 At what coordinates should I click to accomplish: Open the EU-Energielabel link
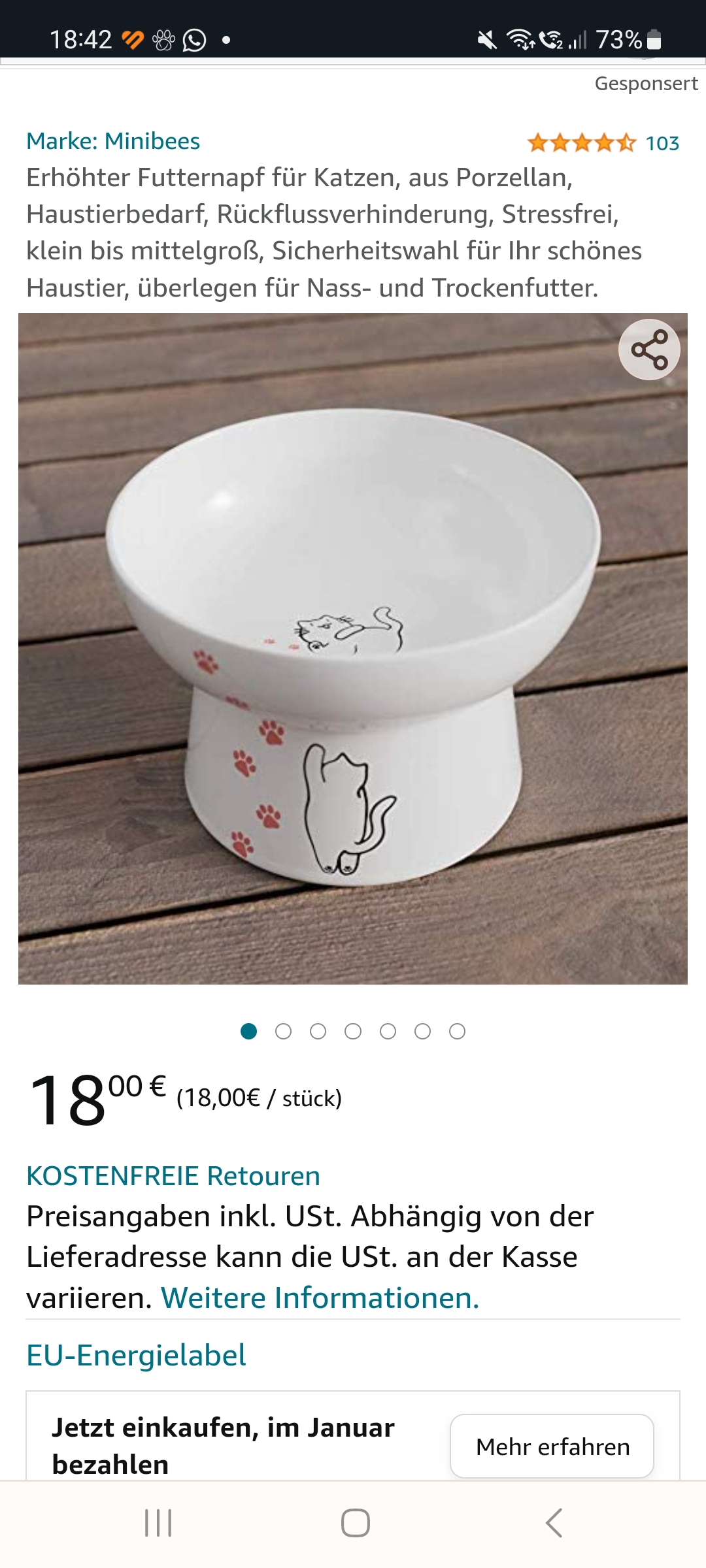[136, 1354]
